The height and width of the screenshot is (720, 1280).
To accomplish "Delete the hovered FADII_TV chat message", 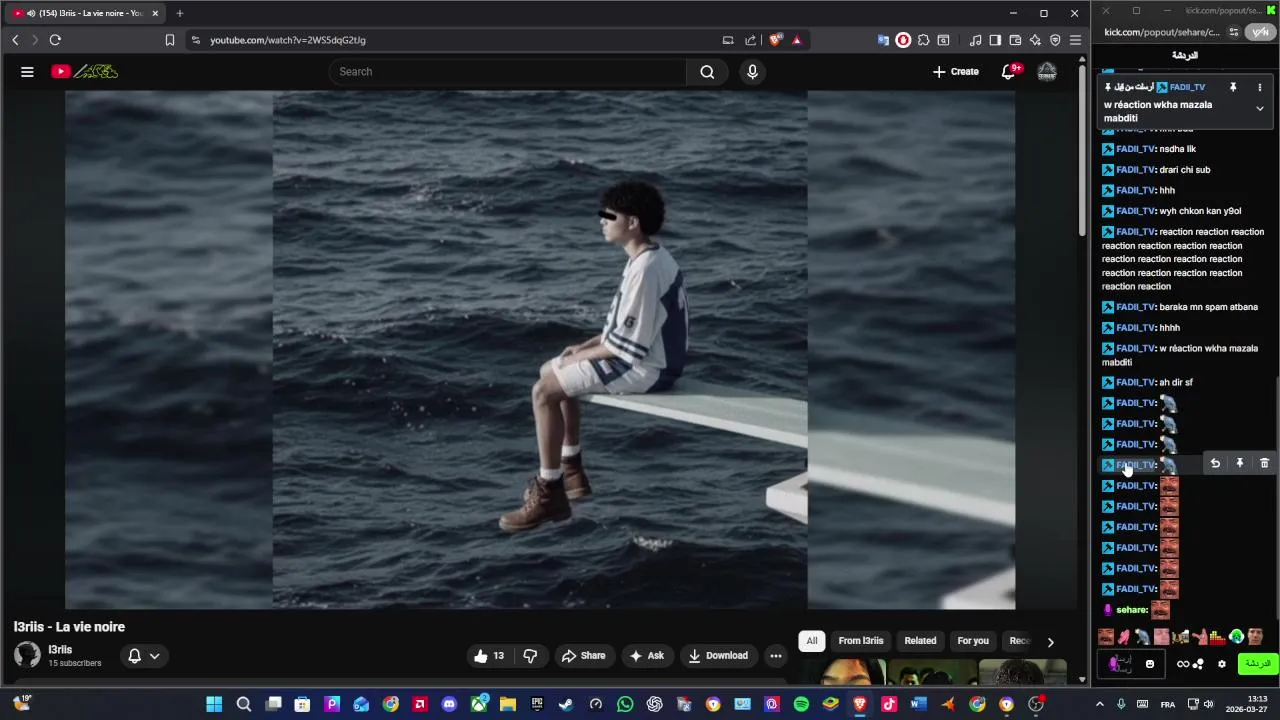I will pyautogui.click(x=1264, y=464).
